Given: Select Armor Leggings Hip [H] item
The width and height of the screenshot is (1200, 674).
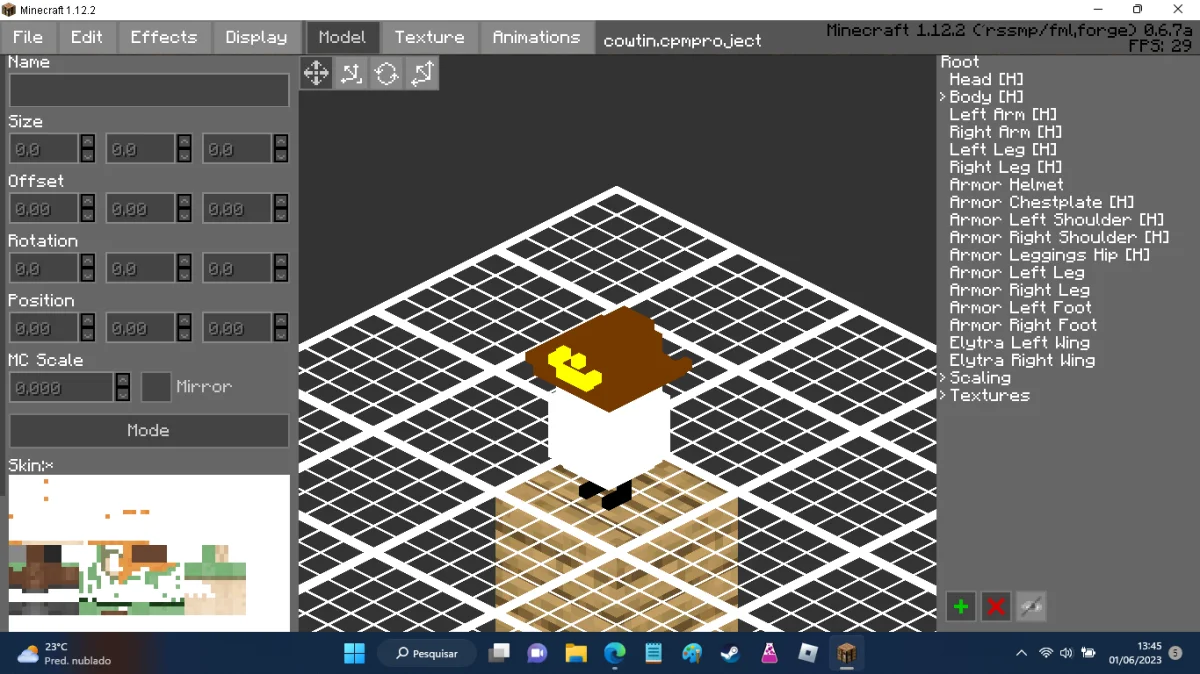Looking at the screenshot, I should pyautogui.click(x=1050, y=255).
